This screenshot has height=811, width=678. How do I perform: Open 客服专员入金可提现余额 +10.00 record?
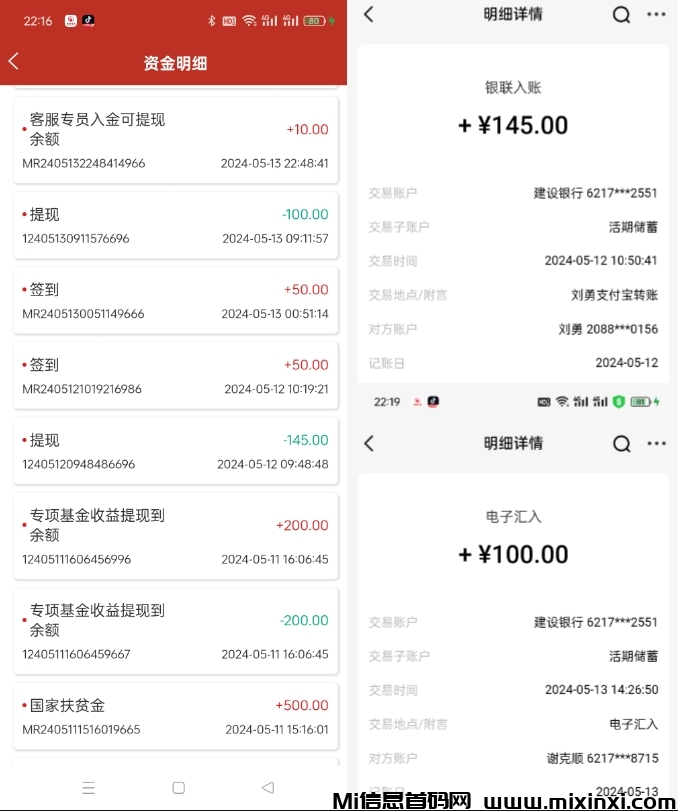click(175, 139)
